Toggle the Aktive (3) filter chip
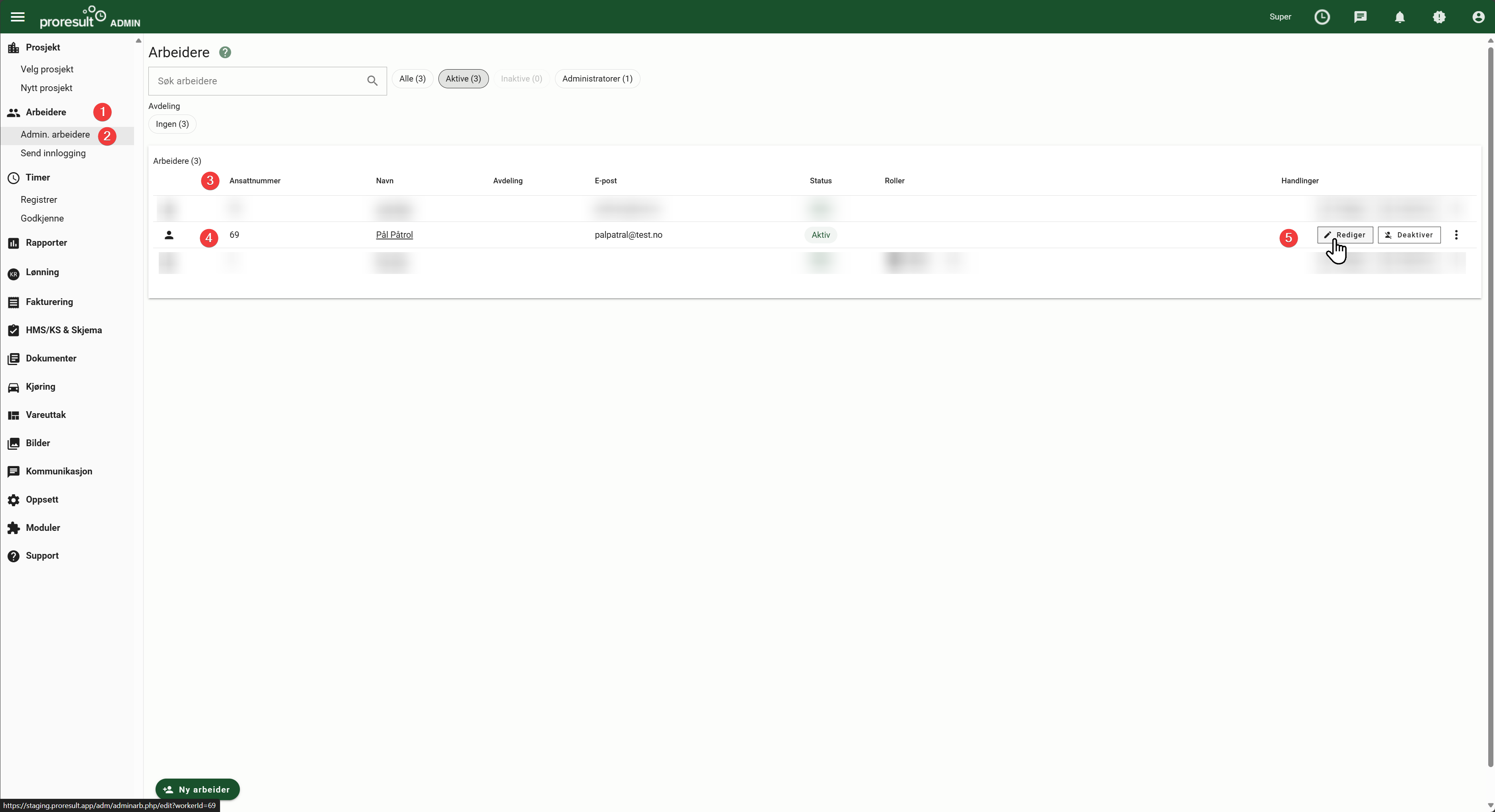Screen dimensions: 1495x812 coord(463,79)
